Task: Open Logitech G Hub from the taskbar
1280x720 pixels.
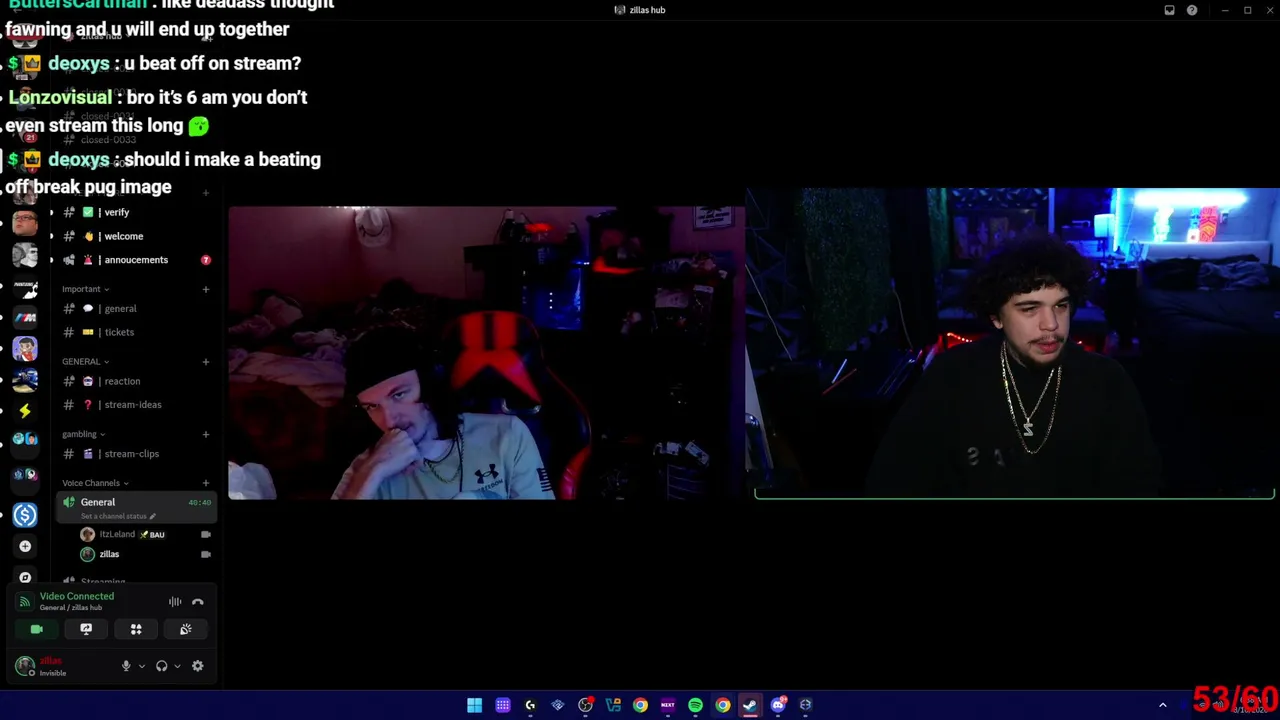Action: click(x=530, y=705)
